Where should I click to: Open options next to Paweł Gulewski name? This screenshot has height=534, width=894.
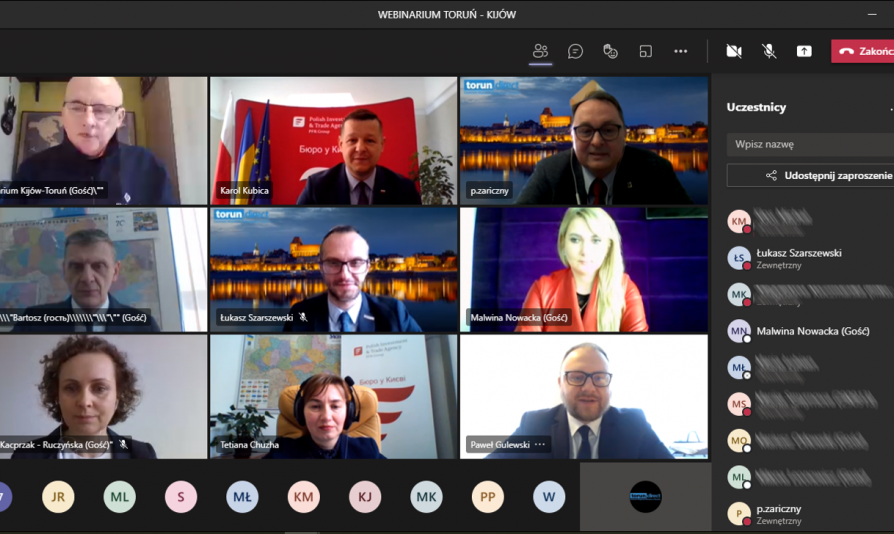540,444
